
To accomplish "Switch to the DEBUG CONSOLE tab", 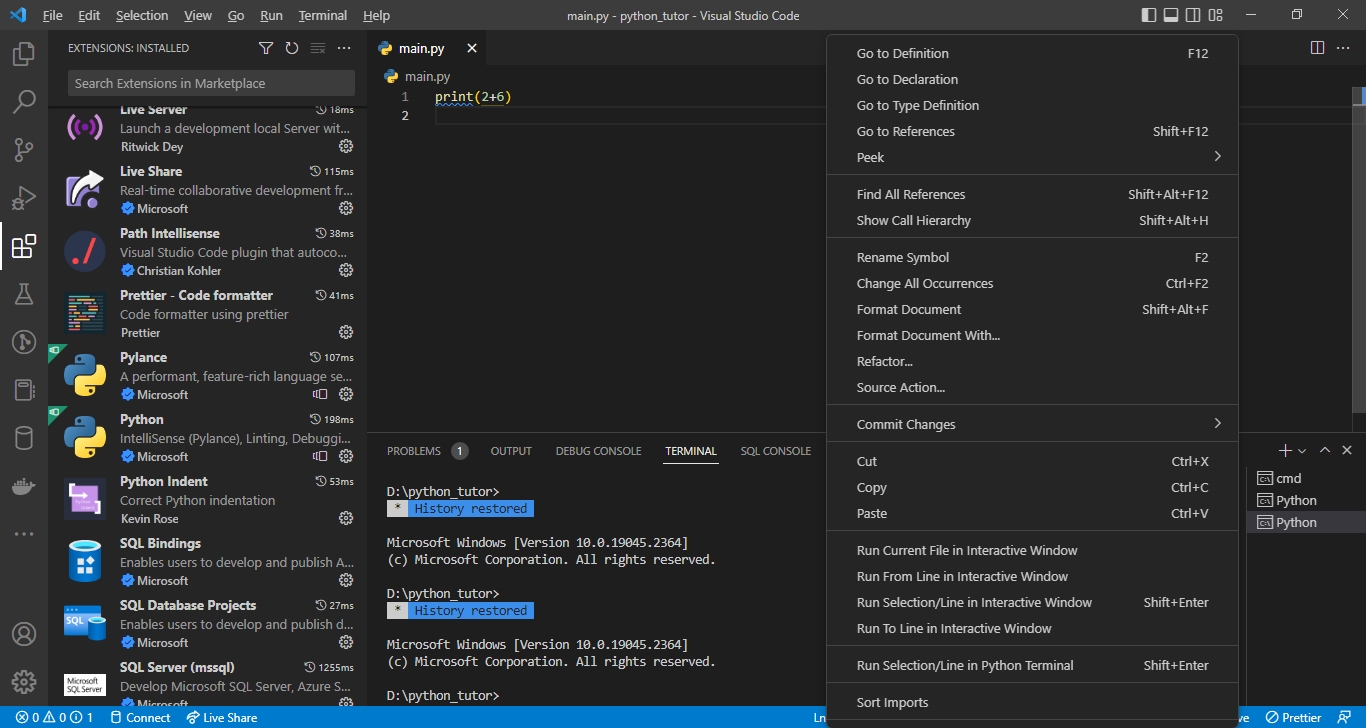I will [598, 451].
